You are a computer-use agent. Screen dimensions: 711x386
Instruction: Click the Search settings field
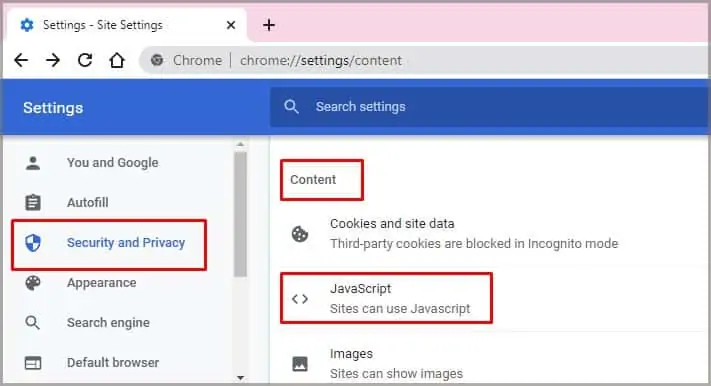tap(490, 107)
